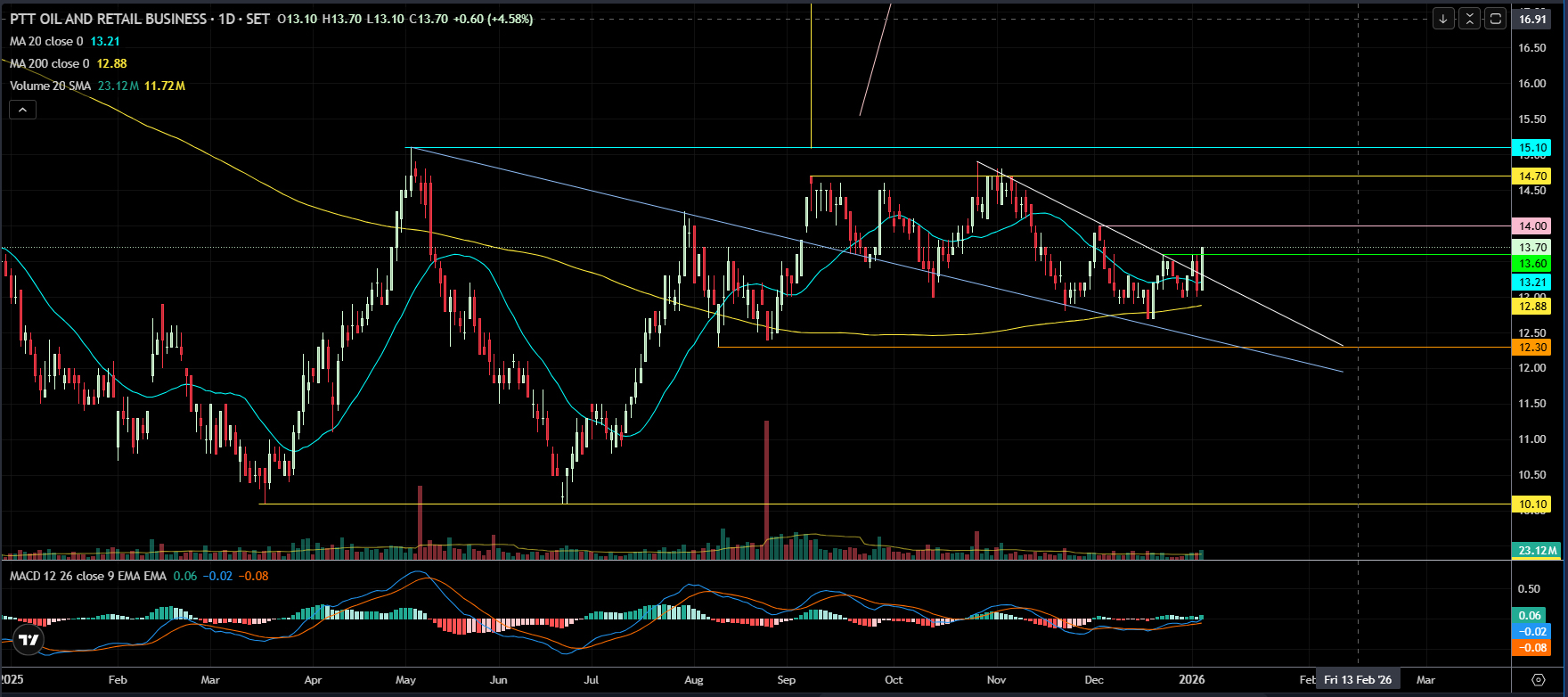Maximize the chart pane
The height and width of the screenshot is (697, 1568).
point(1496,18)
